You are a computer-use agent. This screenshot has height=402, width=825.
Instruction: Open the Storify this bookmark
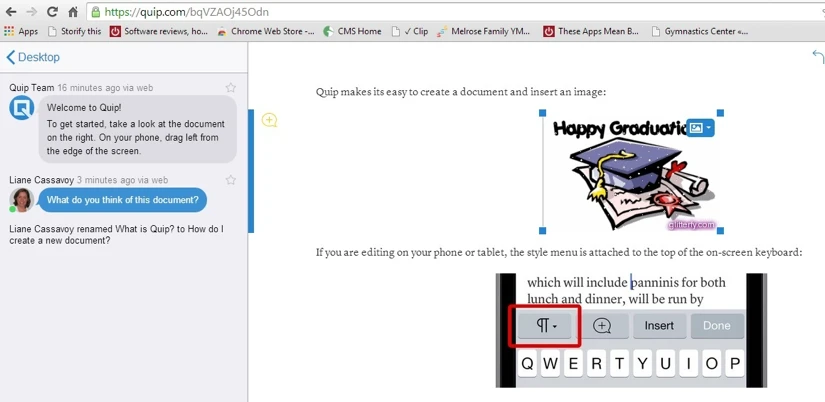pyautogui.click(x=75, y=31)
